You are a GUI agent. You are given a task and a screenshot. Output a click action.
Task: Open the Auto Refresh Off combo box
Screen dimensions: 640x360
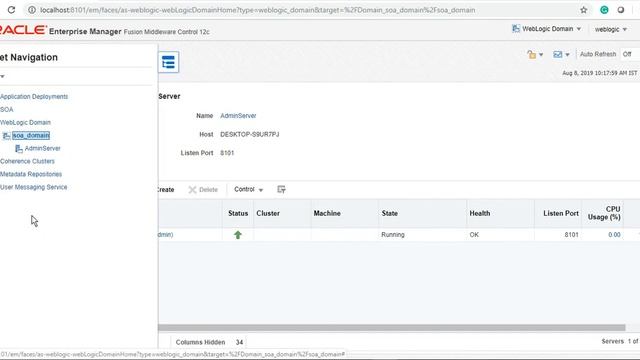(x=630, y=54)
